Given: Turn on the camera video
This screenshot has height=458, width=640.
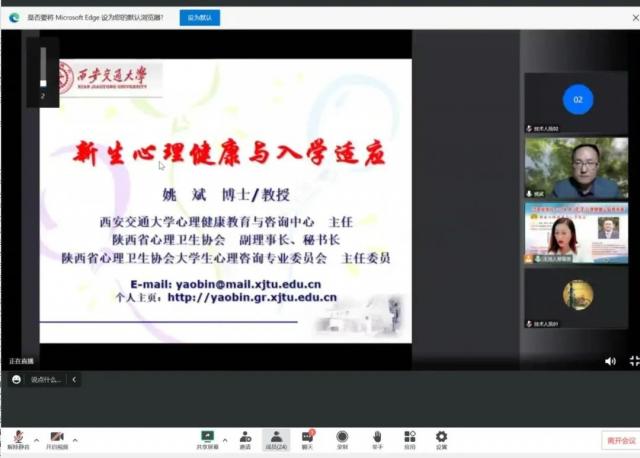Looking at the screenshot, I should pyautogui.click(x=57, y=438).
